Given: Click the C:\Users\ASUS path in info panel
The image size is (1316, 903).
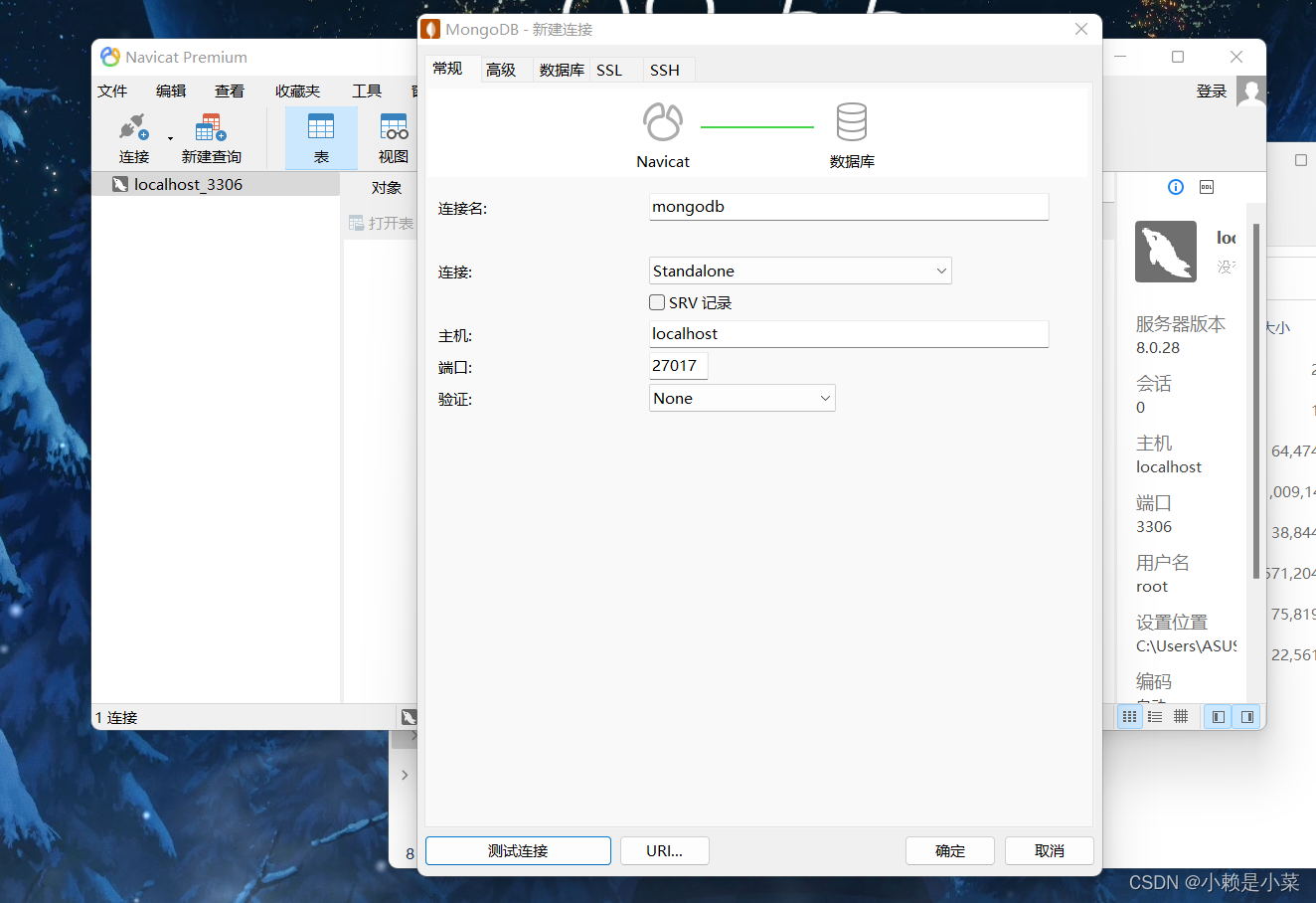Looking at the screenshot, I should [1186, 646].
